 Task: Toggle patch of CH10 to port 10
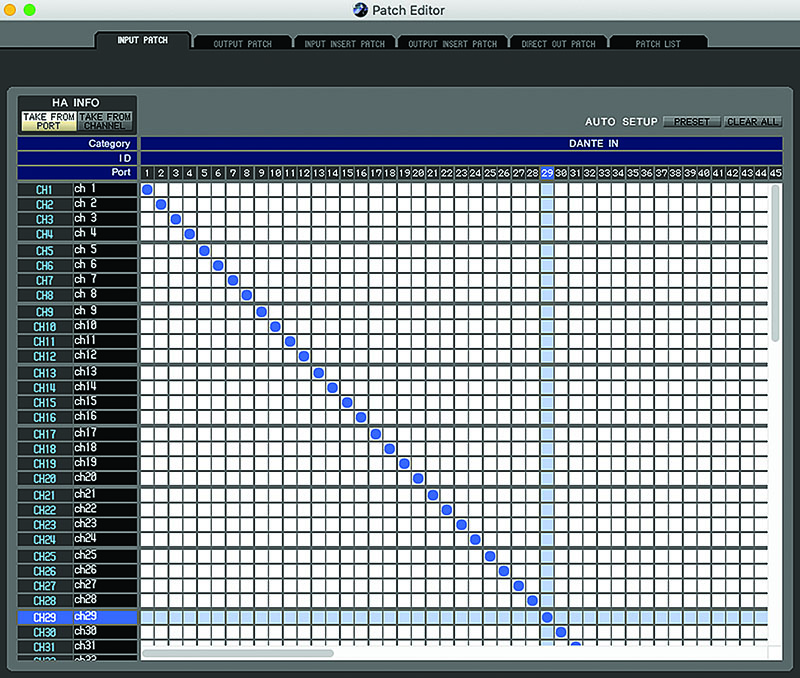(x=276, y=327)
